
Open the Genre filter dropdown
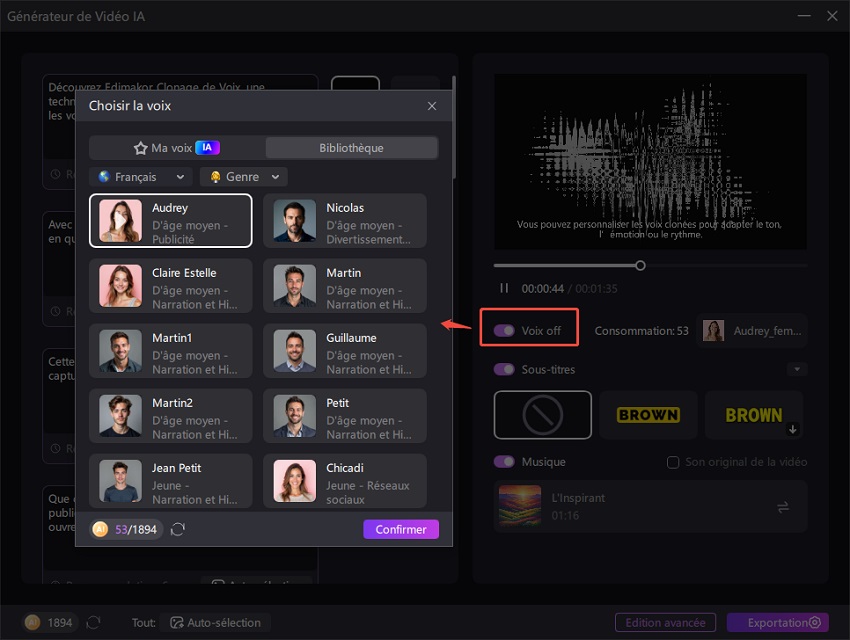244,177
